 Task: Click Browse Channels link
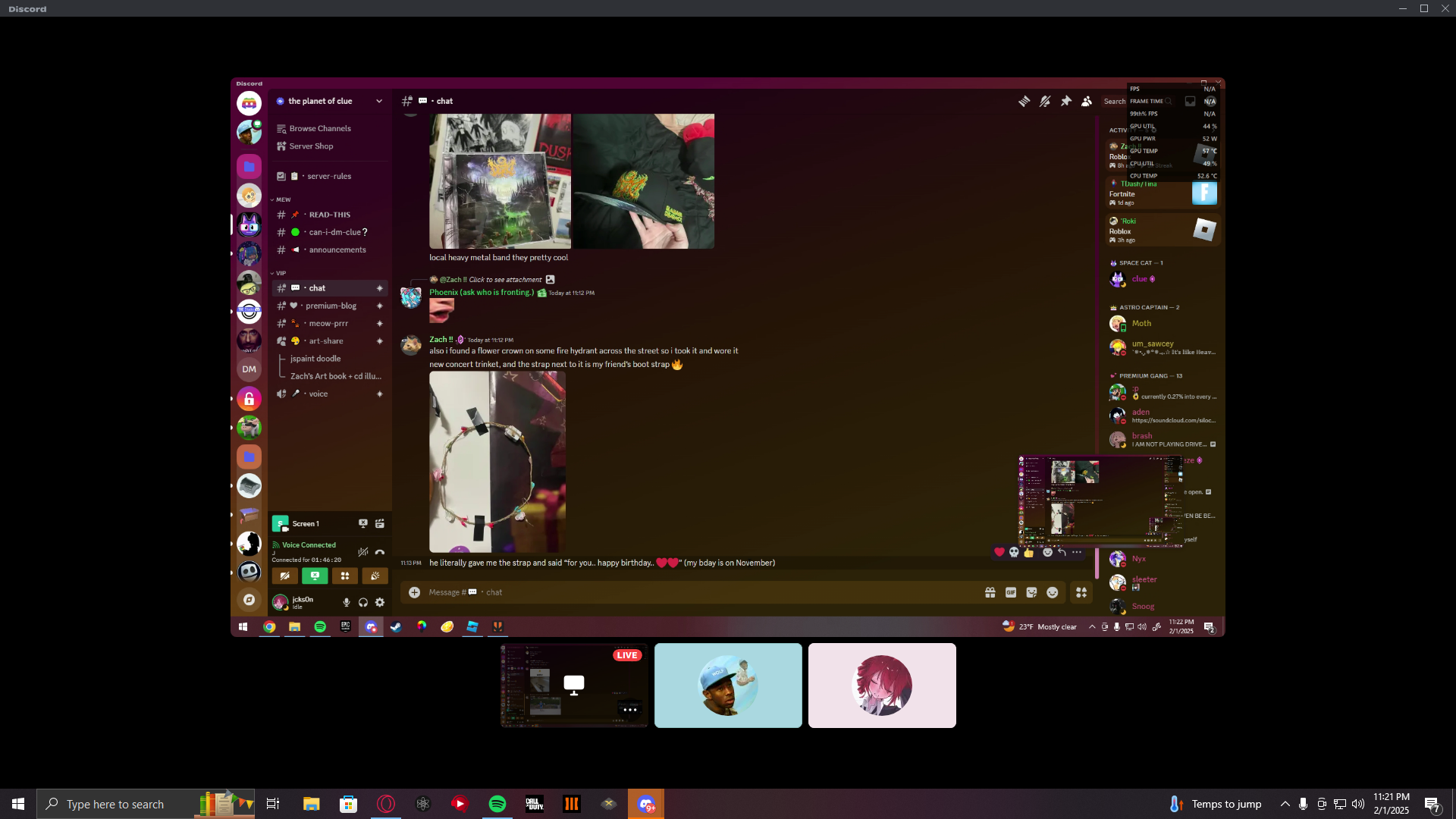[x=319, y=128]
